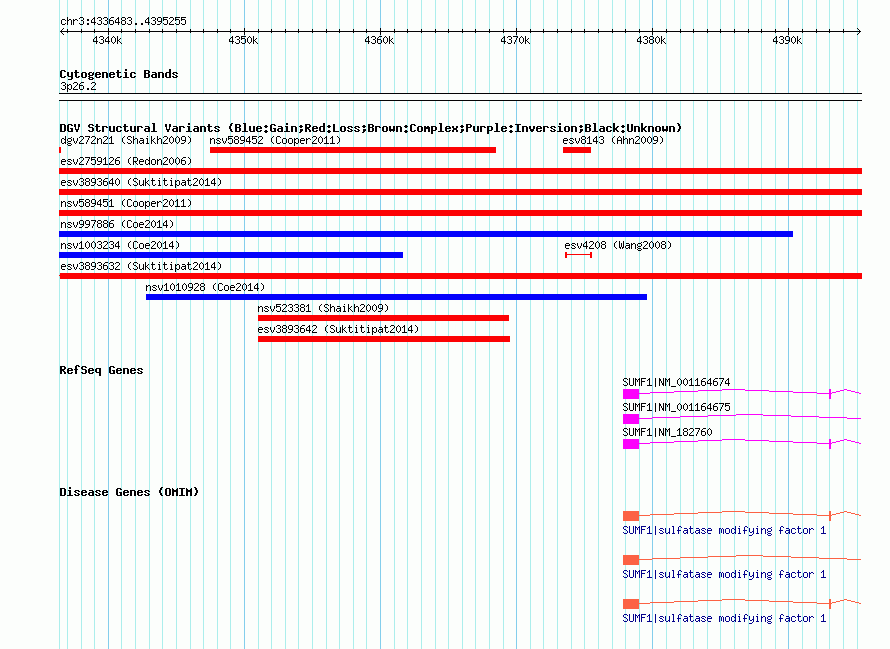Viewport: 890px width, 649px height.
Task: Click the nsv1003234 (Coe2014) label
Action: [120, 245]
